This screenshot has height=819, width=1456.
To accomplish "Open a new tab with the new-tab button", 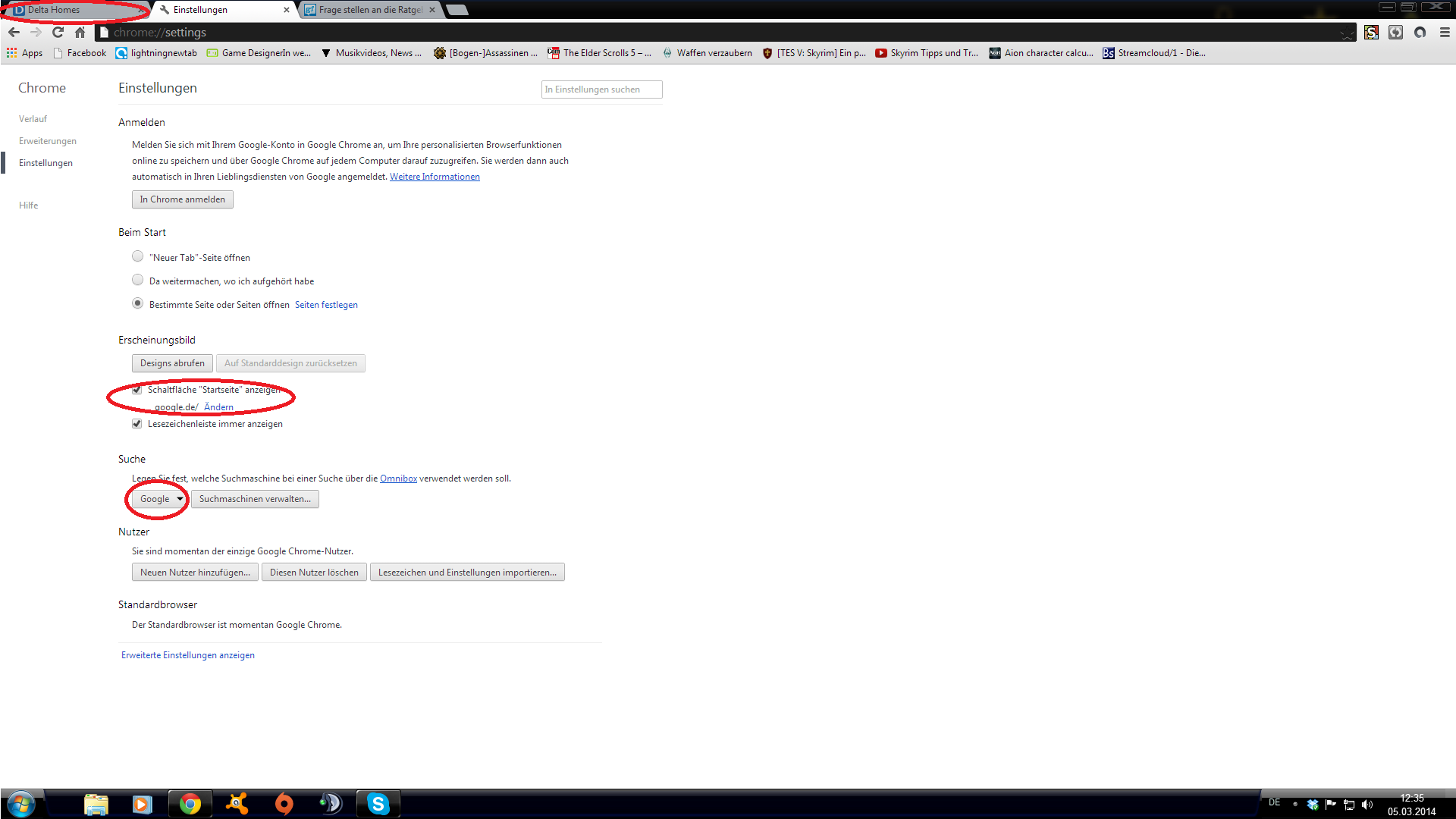I will (457, 10).
